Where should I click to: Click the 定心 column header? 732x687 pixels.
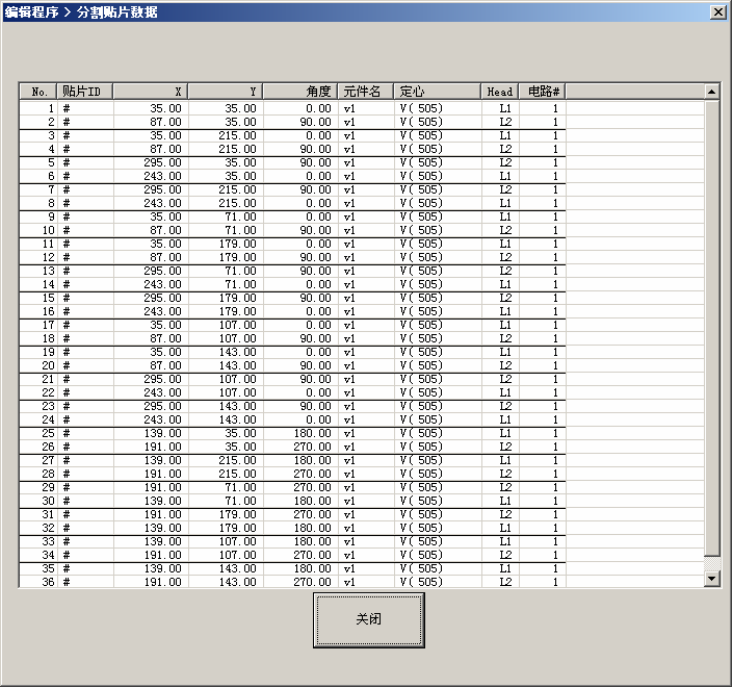click(x=437, y=91)
